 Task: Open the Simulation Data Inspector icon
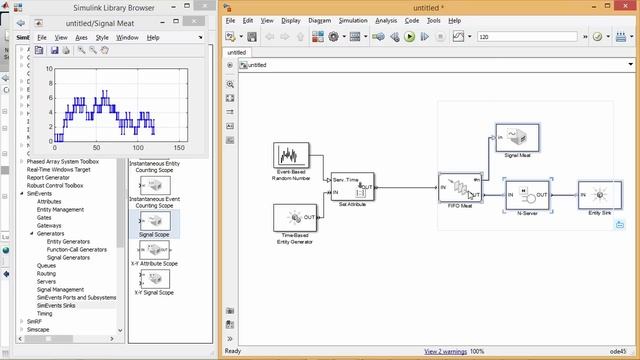pyautogui.click(x=458, y=37)
